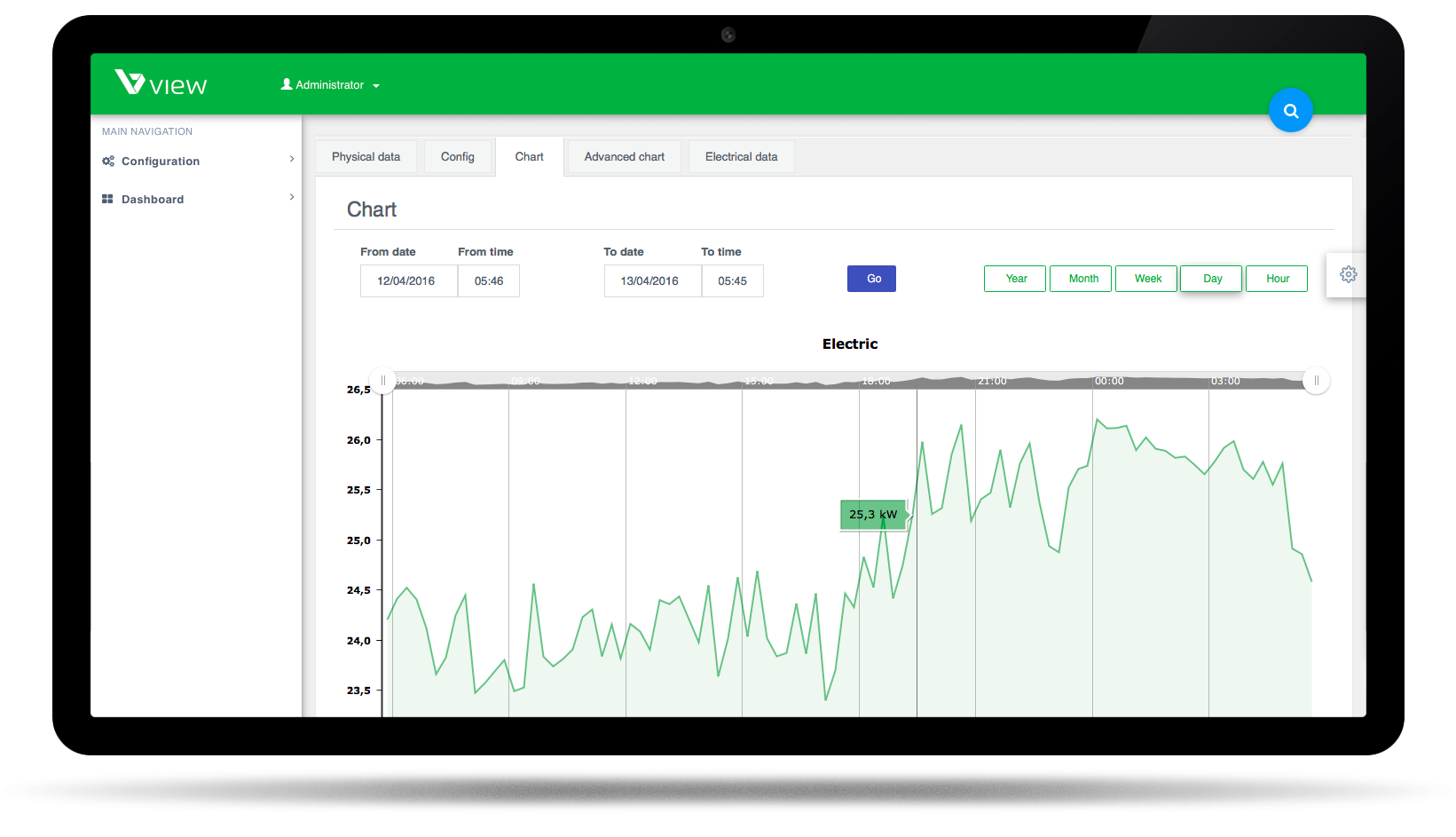
Task: Open the settings gear panel
Action: click(1348, 274)
